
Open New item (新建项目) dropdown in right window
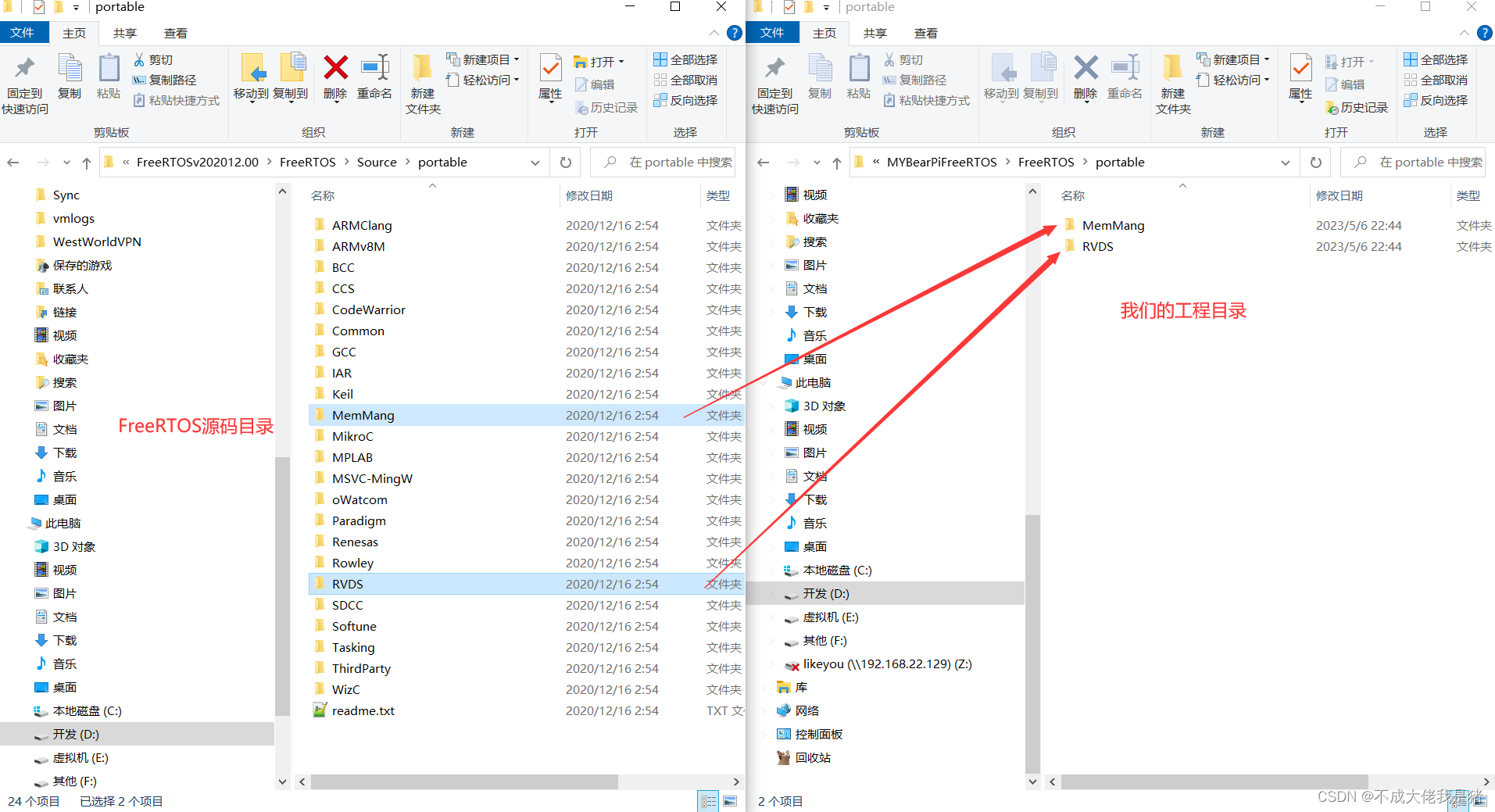[1233, 59]
